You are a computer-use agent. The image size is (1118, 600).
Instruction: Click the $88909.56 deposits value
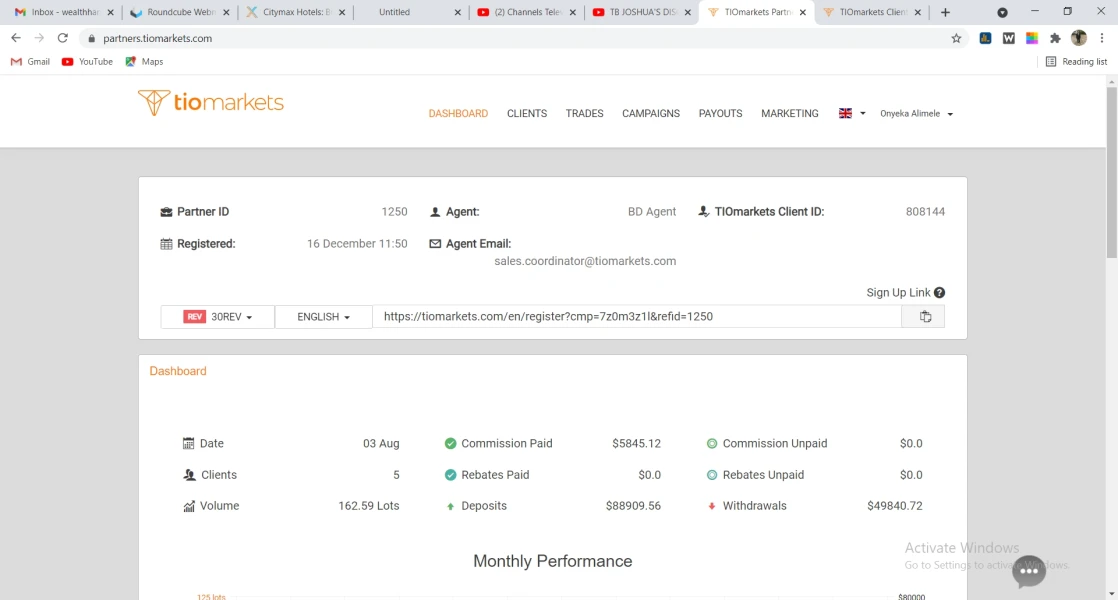pos(633,506)
